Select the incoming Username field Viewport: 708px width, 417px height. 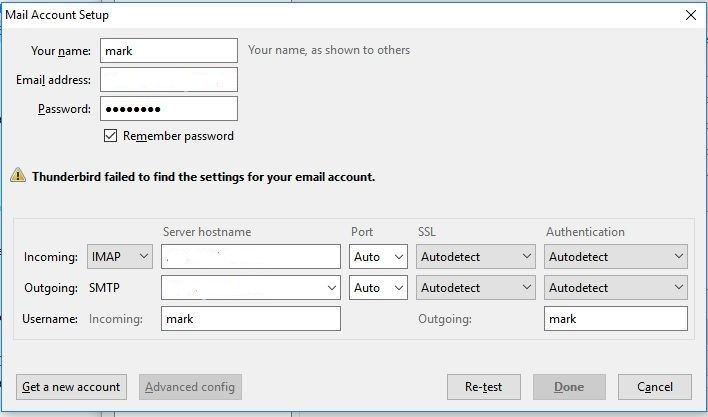(x=250, y=319)
